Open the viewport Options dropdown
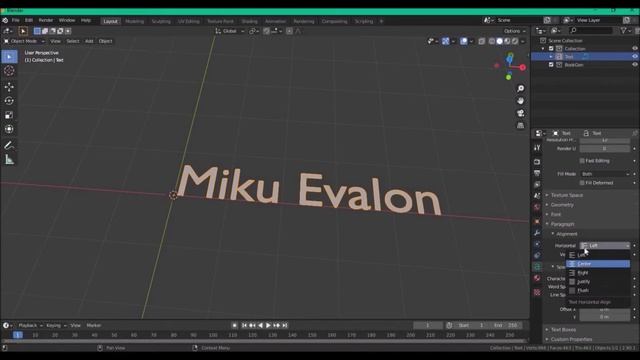640x360 pixels. pyautogui.click(x=514, y=31)
